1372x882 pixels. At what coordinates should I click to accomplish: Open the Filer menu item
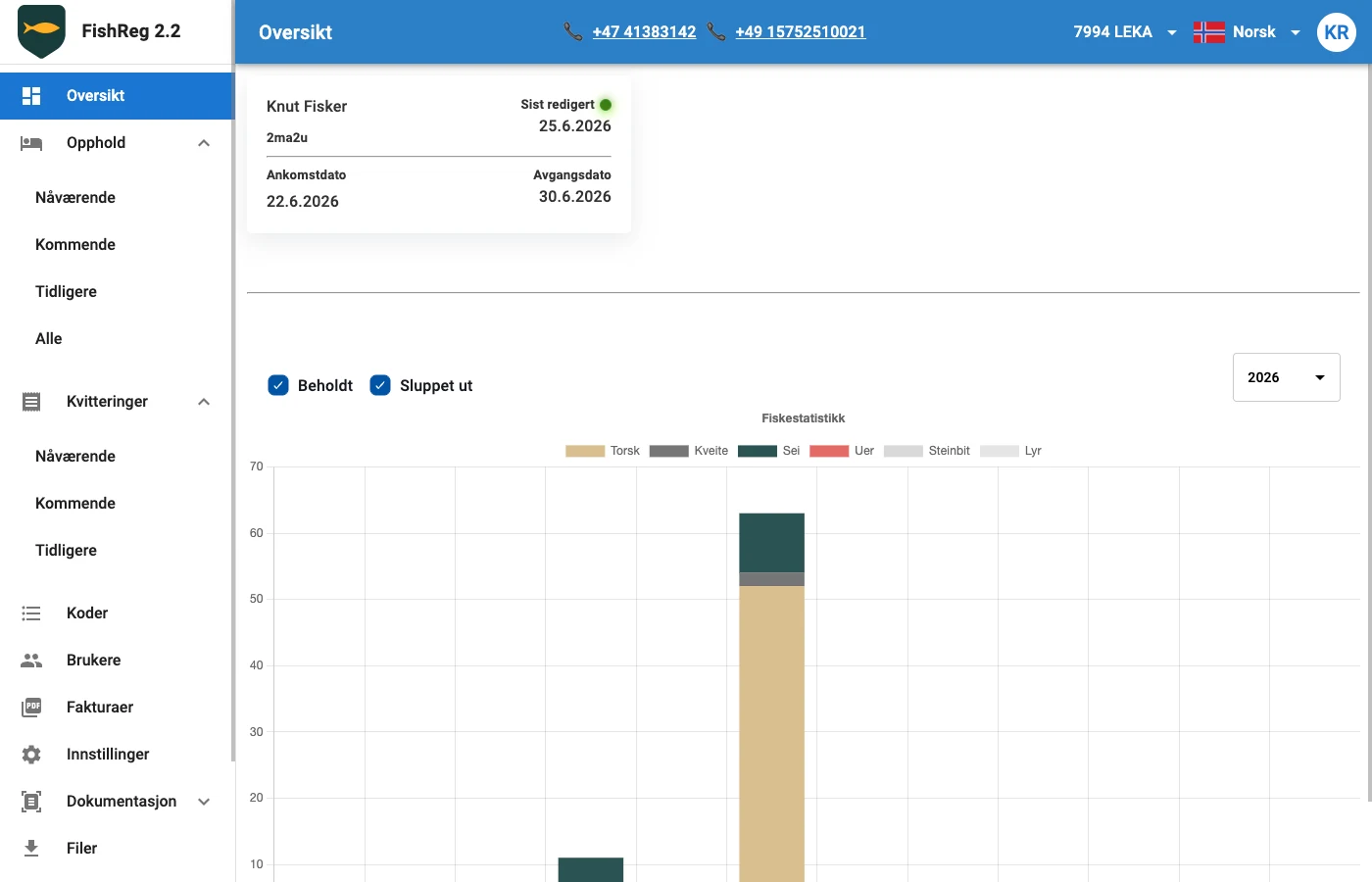pos(118,849)
